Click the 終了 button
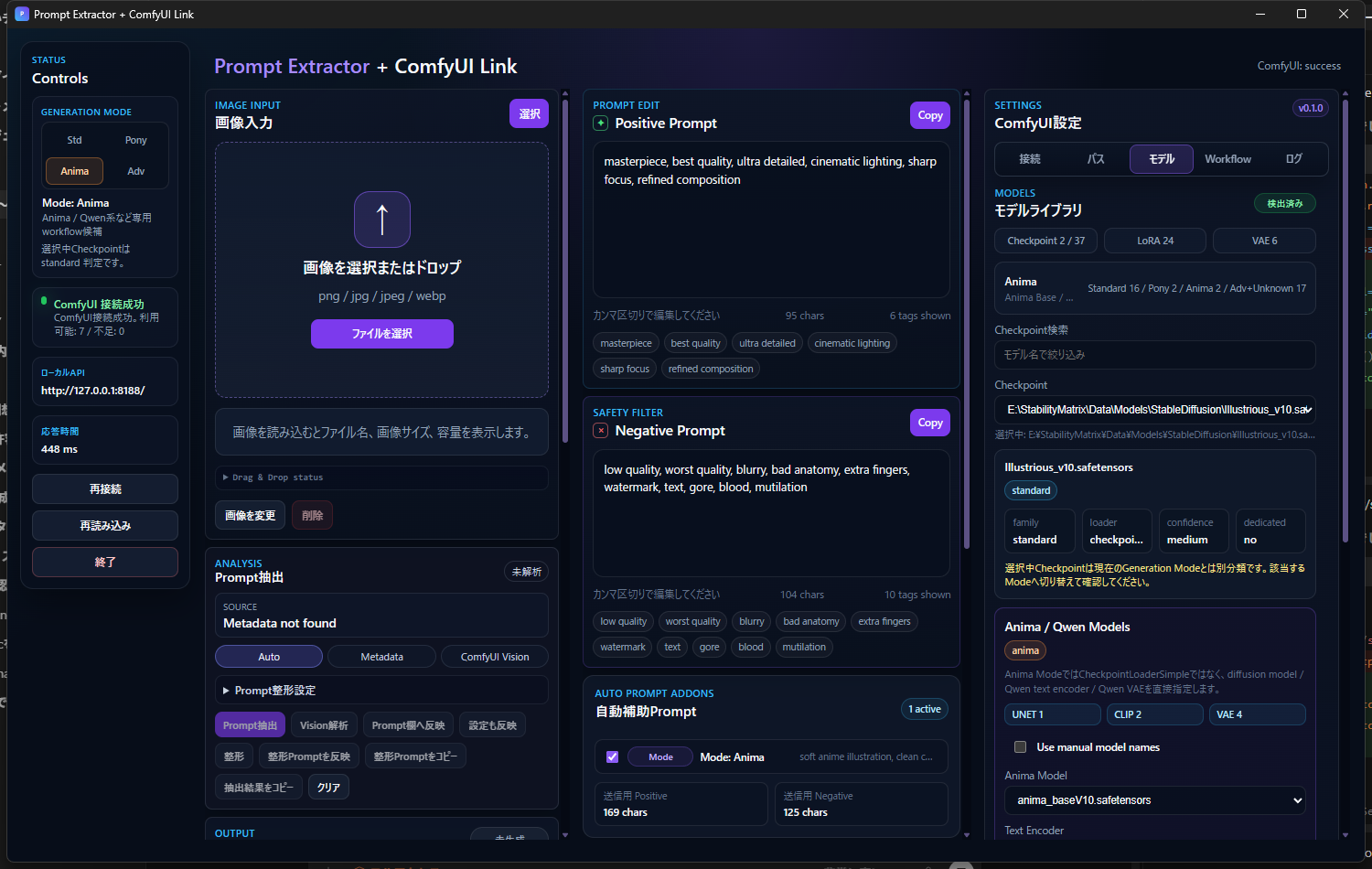The height and width of the screenshot is (869, 1372). click(105, 563)
